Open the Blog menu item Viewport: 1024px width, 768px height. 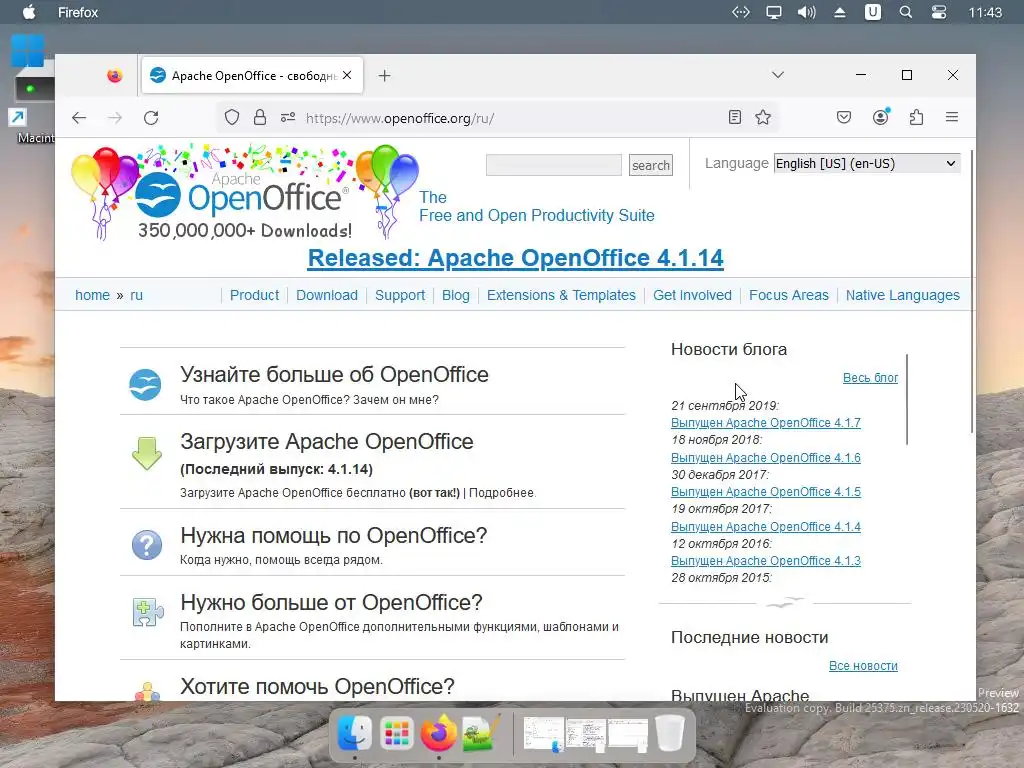tap(455, 295)
